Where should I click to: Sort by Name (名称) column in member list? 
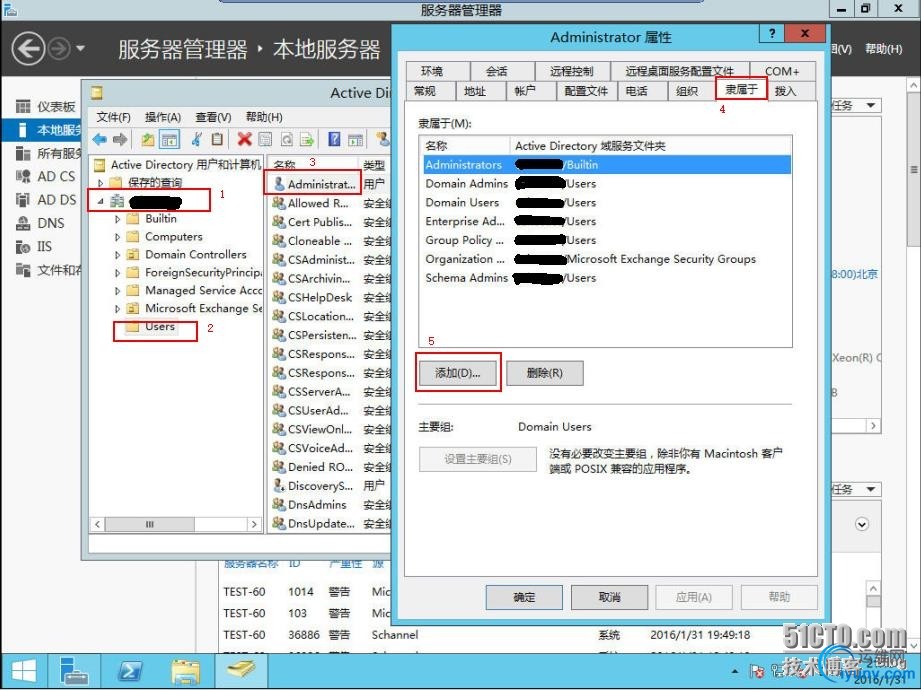(x=465, y=146)
